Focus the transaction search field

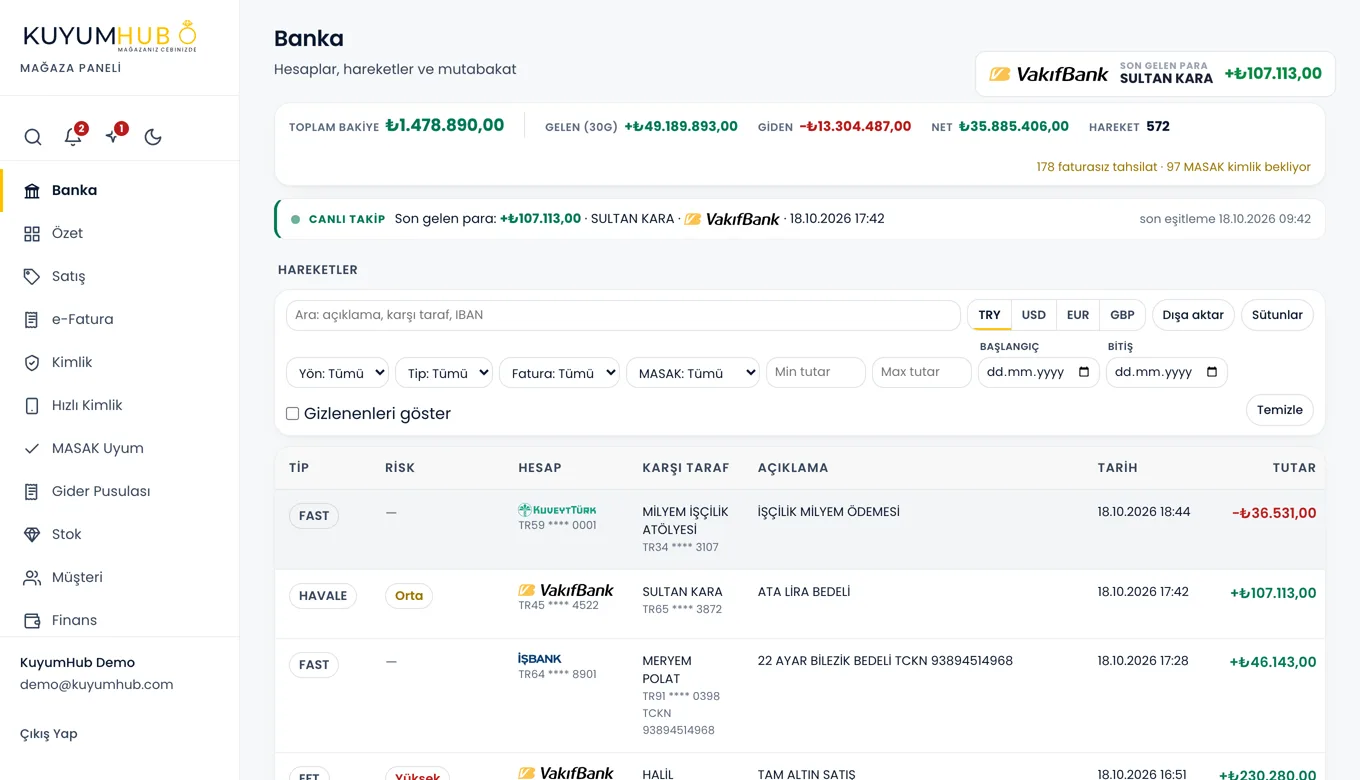point(623,315)
